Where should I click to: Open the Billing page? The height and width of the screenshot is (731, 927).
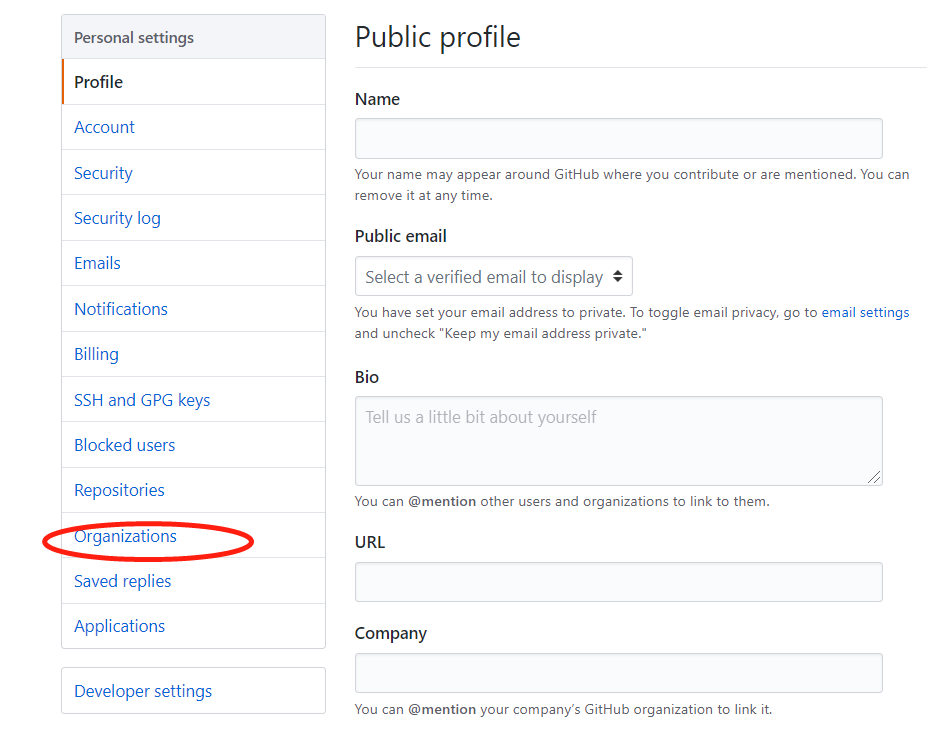(x=96, y=354)
